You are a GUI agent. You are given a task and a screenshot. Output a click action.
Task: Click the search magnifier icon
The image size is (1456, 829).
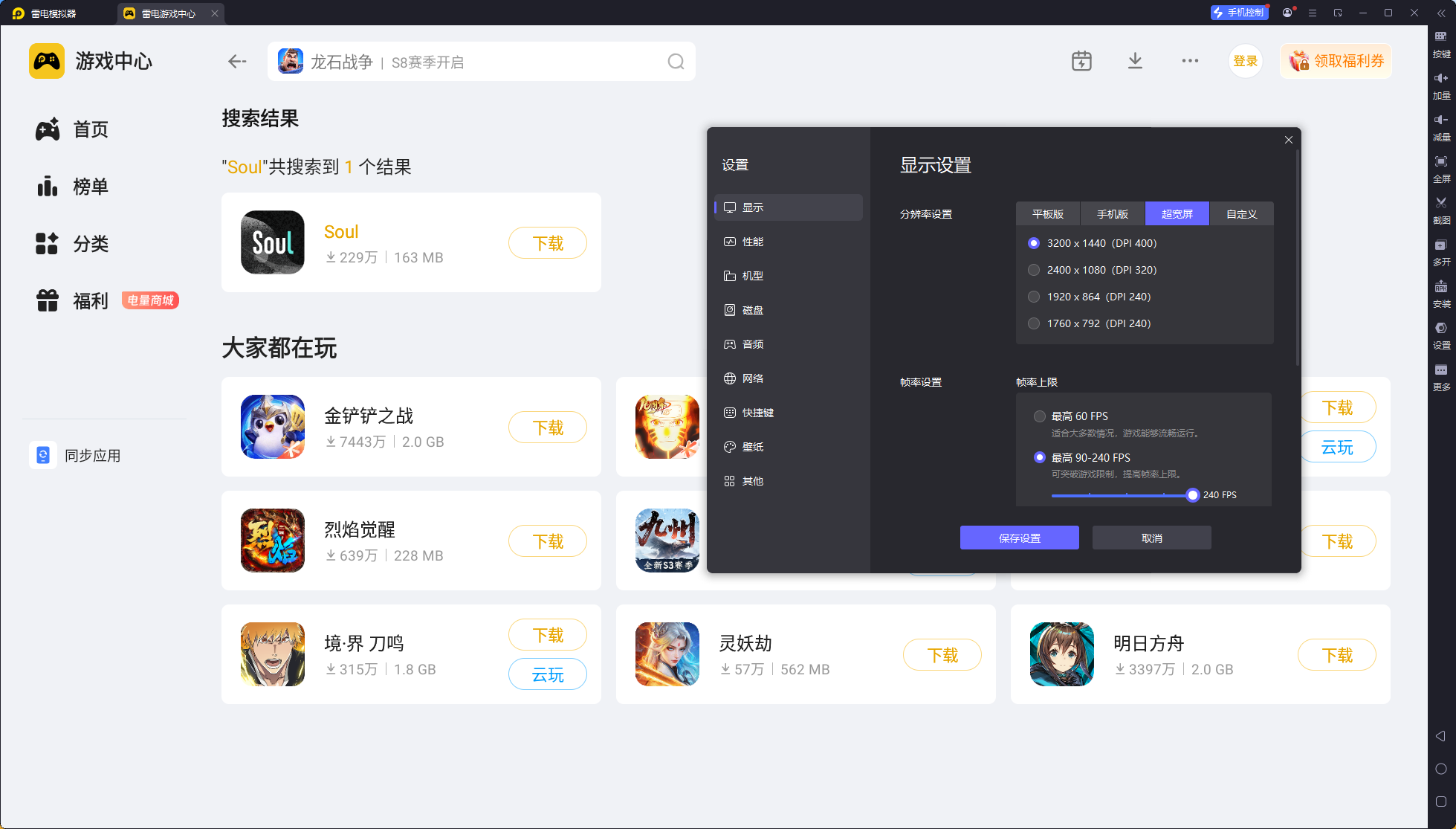point(675,62)
